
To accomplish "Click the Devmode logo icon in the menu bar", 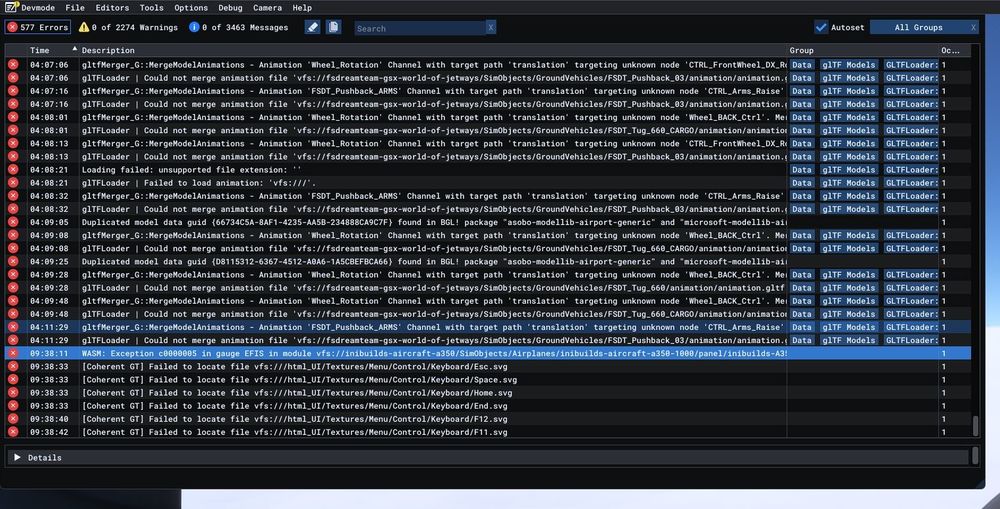I will tap(11, 7).
